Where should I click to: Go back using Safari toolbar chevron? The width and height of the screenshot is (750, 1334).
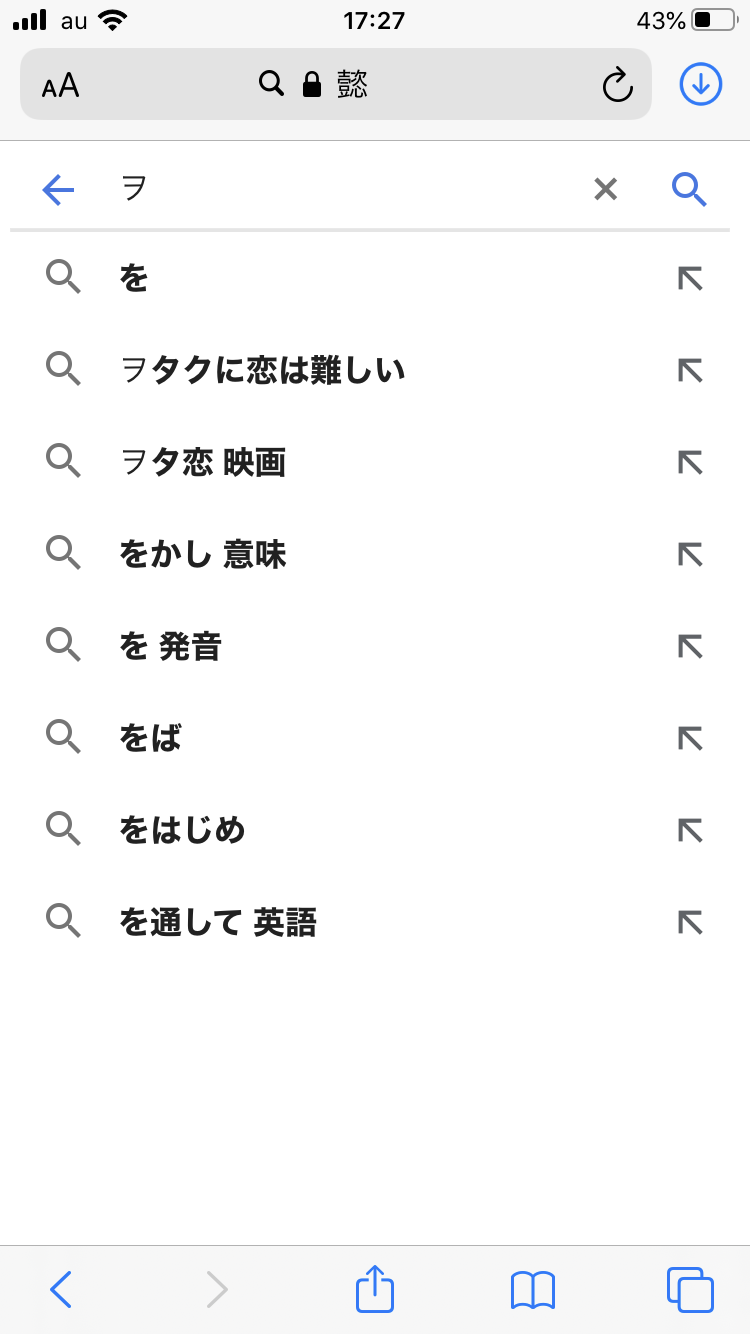[x=61, y=1289]
